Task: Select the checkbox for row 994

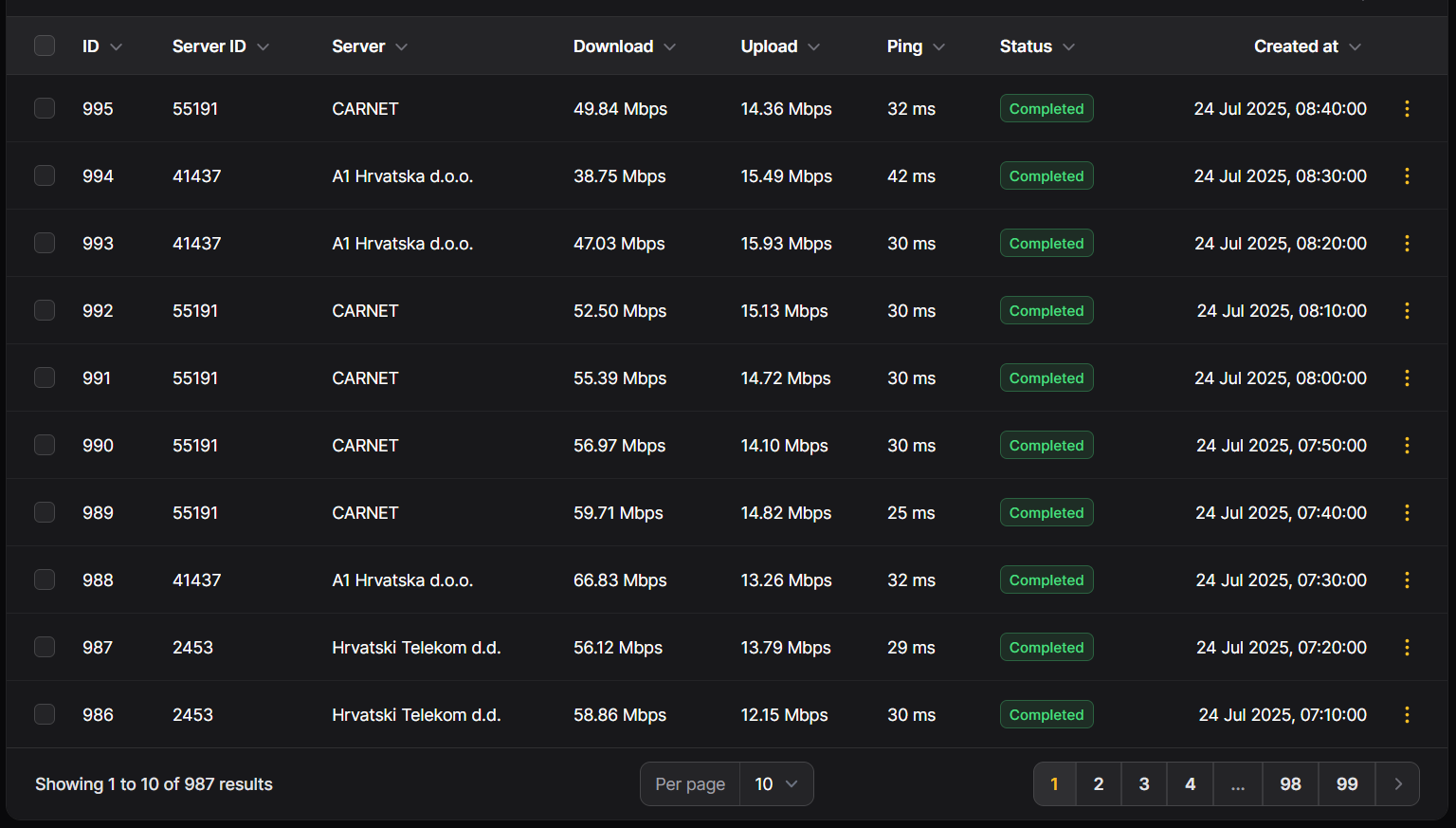Action: 45,175
